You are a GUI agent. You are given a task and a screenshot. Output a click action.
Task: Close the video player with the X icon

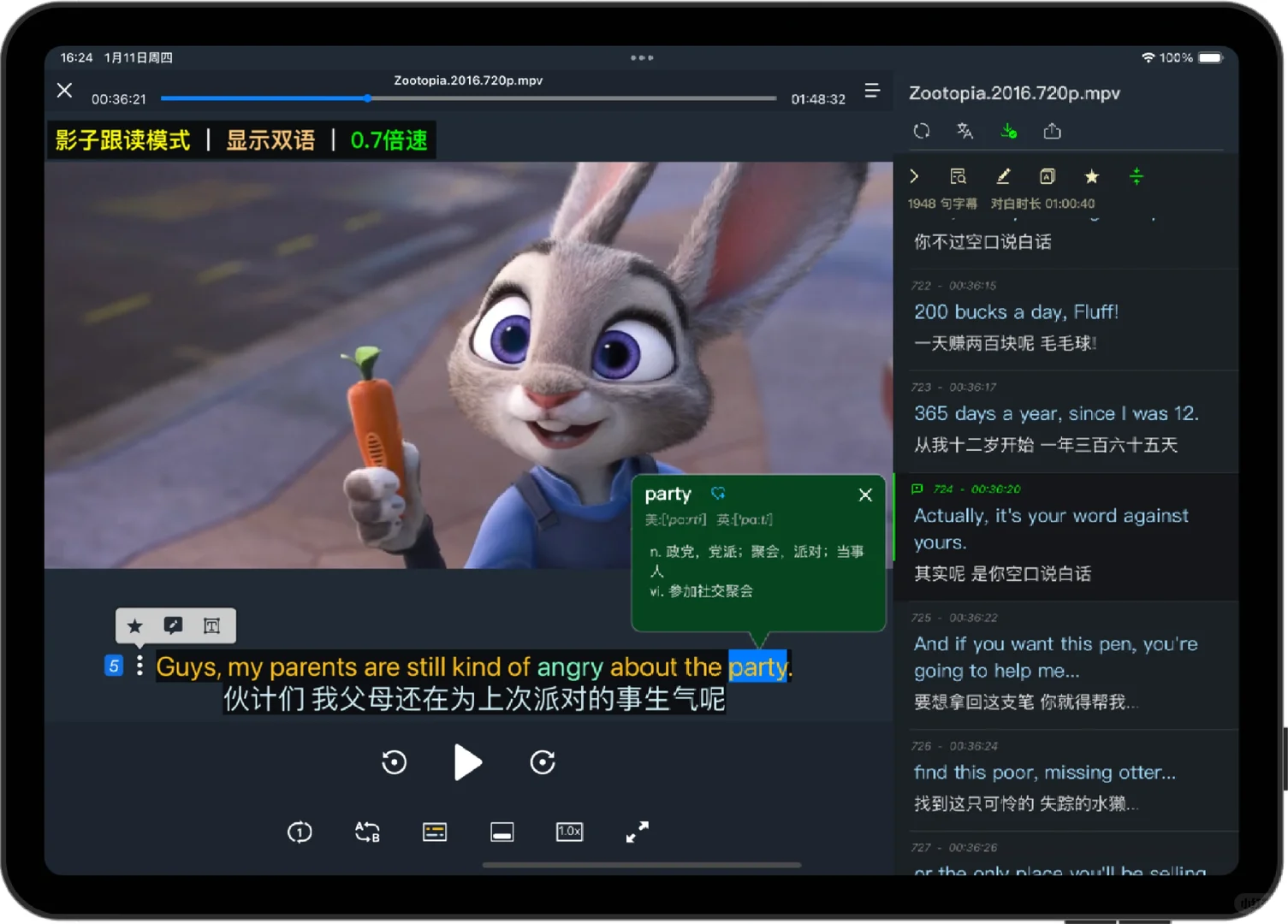click(64, 90)
